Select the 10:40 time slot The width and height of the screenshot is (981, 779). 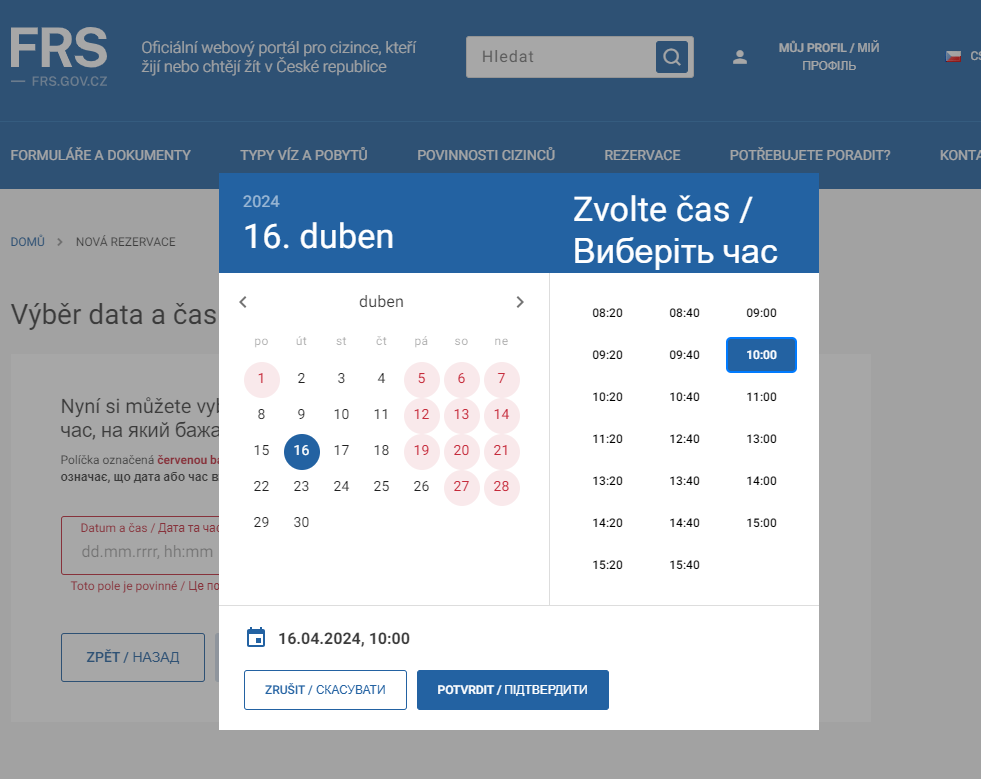(x=684, y=397)
